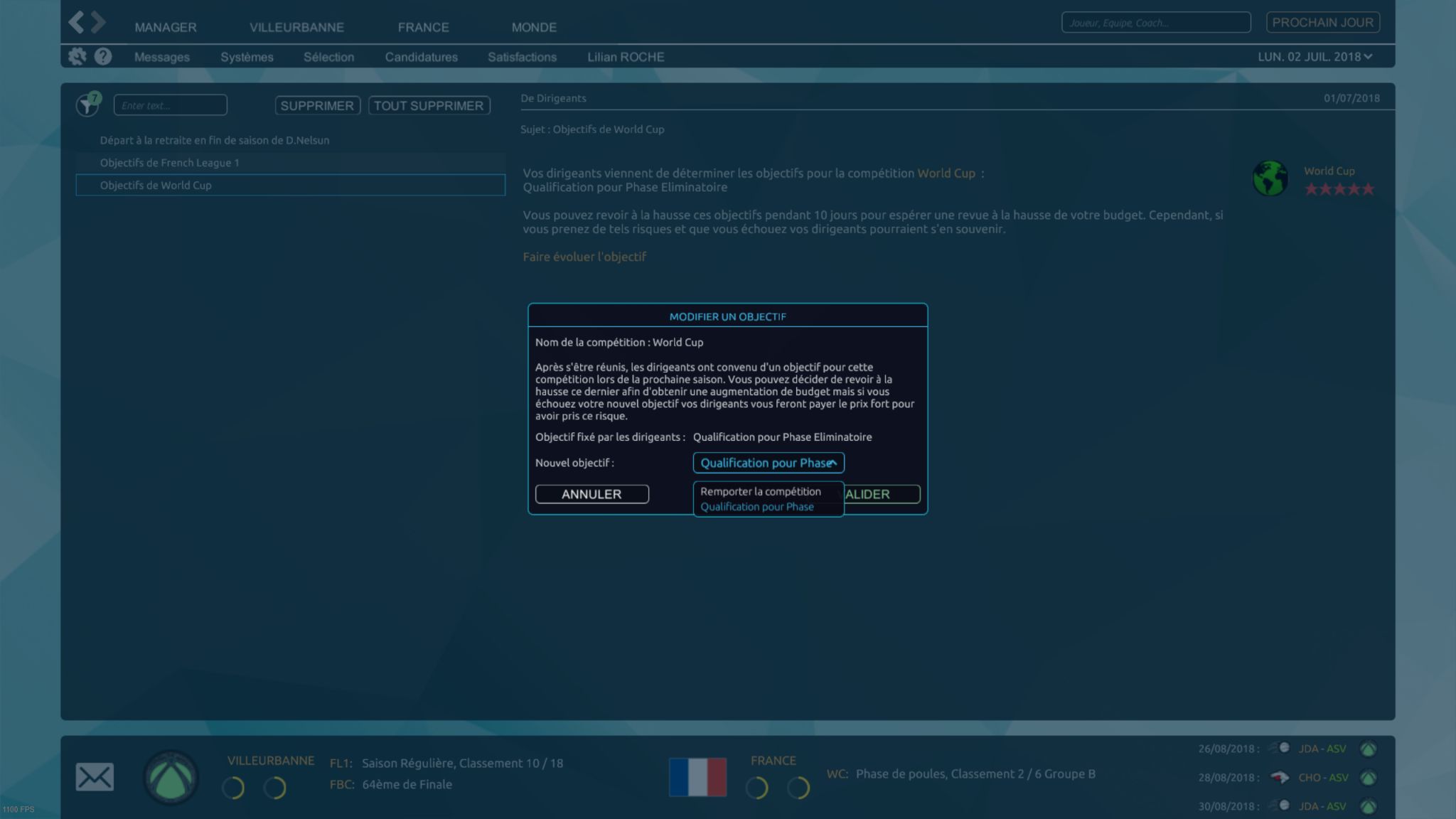Switch to the Satisfactions tab
The image size is (1456, 819).
[x=522, y=57]
